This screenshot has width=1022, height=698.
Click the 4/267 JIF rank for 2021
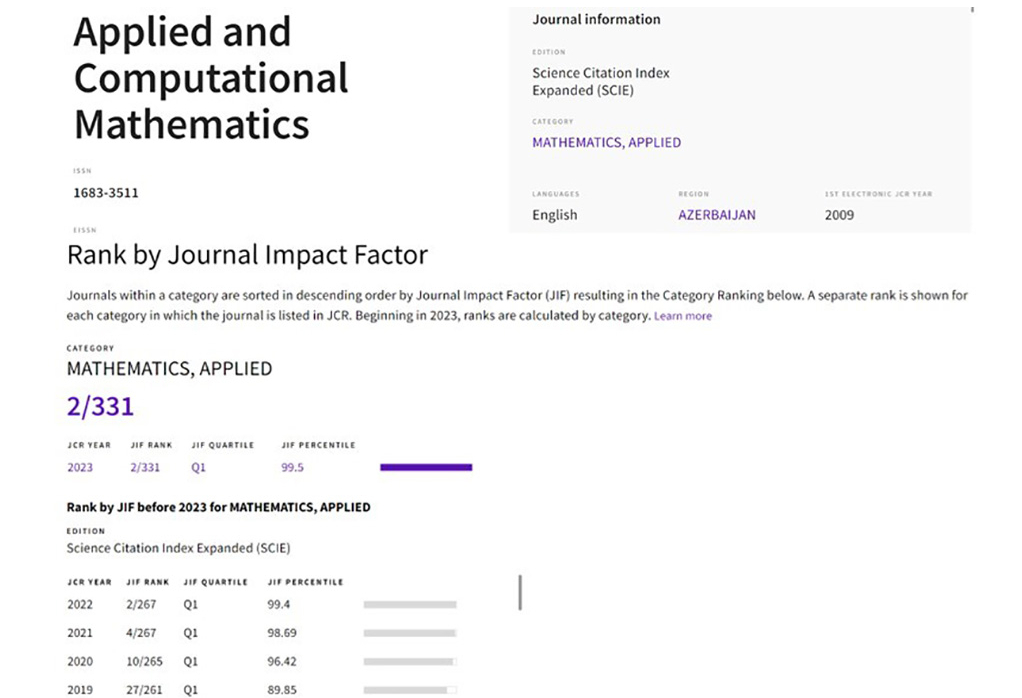click(142, 633)
